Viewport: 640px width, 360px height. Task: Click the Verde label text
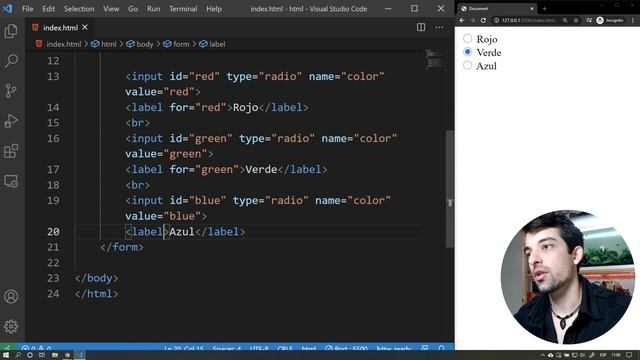click(x=489, y=53)
